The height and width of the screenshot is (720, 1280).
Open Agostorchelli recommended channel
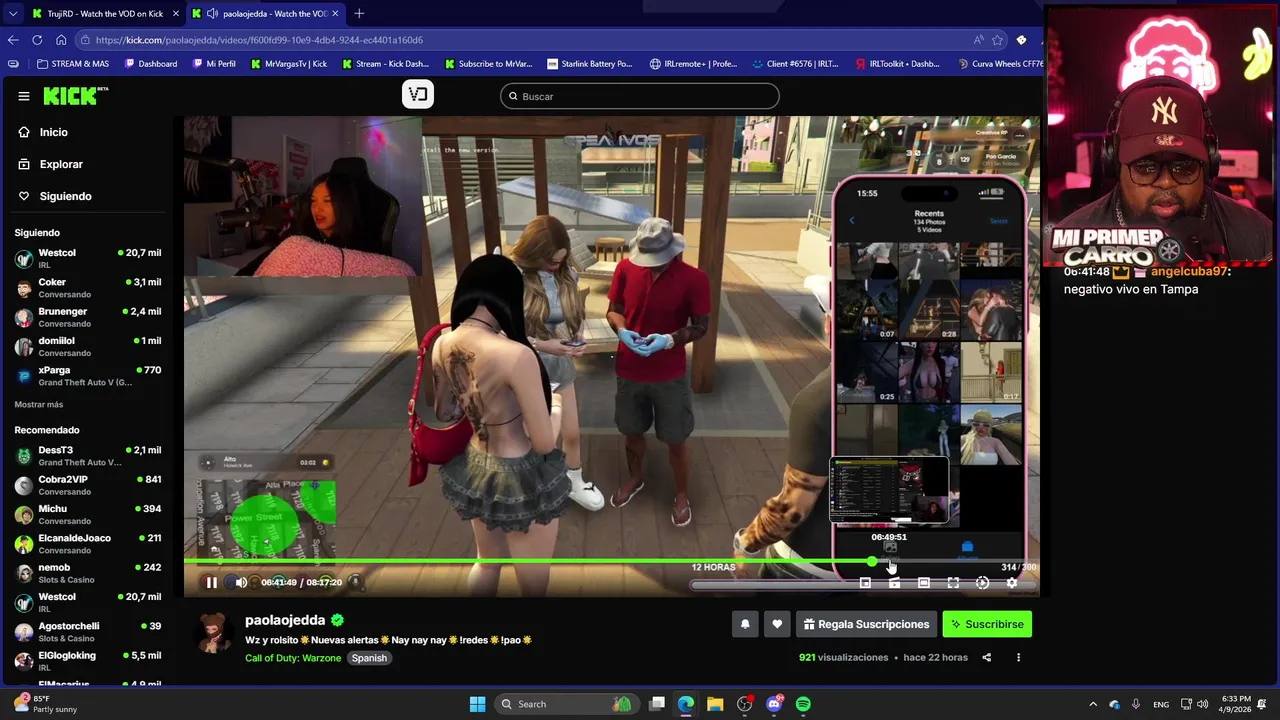pyautogui.click(x=88, y=632)
